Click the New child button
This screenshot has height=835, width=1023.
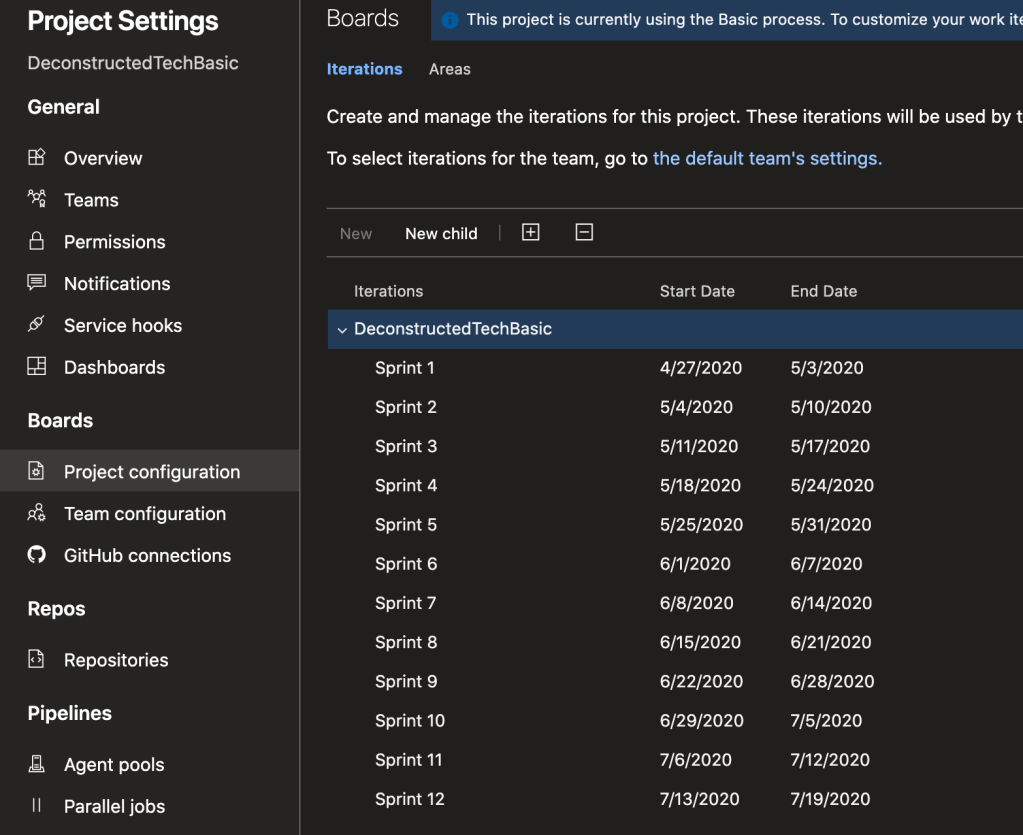[441, 233]
